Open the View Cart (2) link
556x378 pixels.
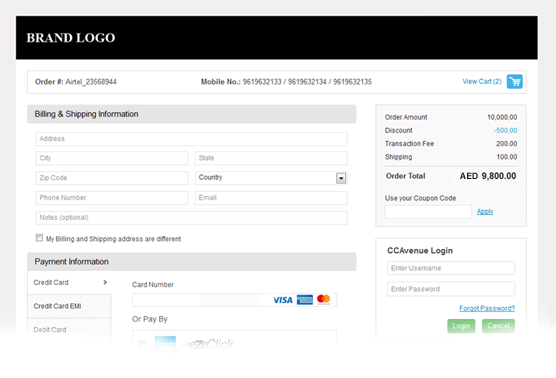pyautogui.click(x=482, y=82)
